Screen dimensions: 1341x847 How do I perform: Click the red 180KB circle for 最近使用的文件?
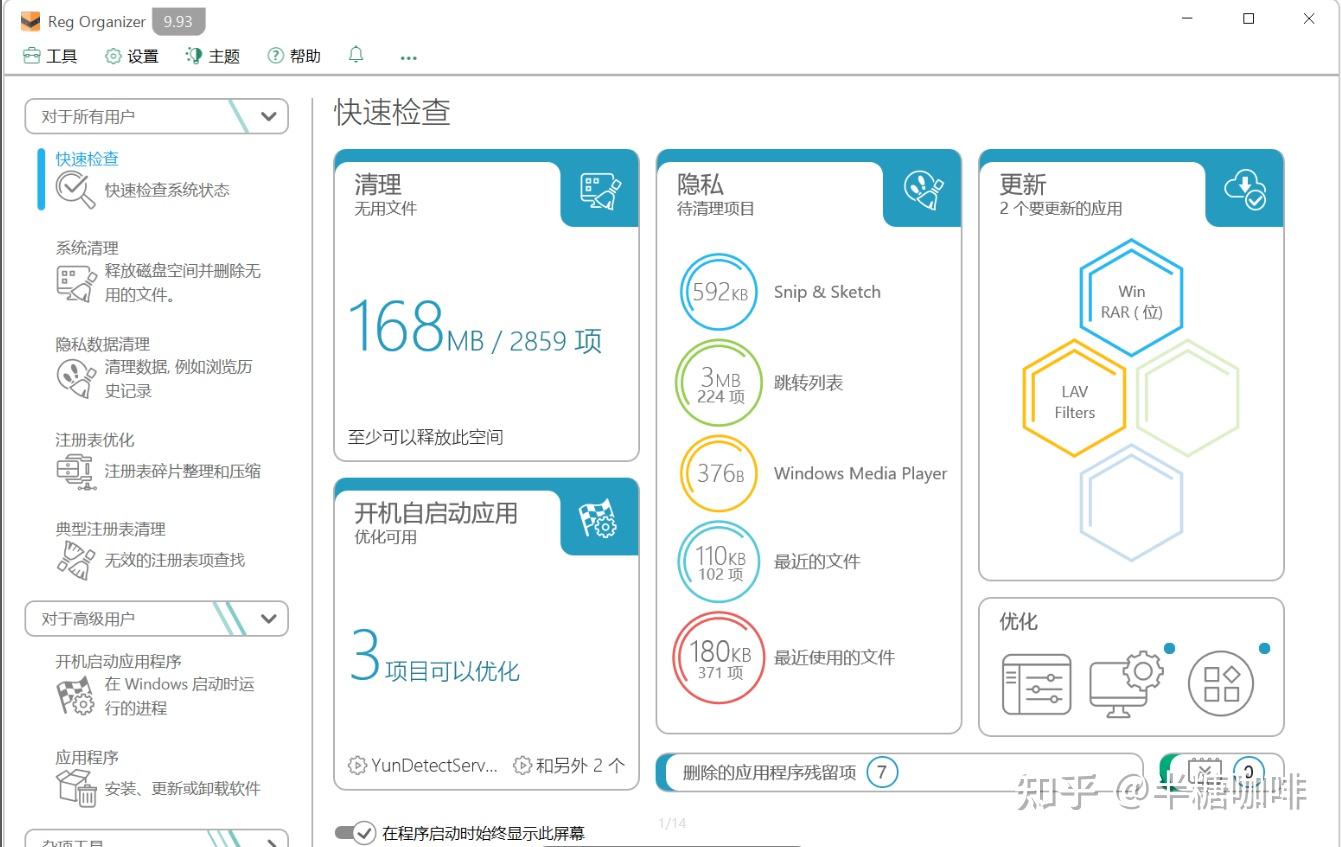coord(719,657)
